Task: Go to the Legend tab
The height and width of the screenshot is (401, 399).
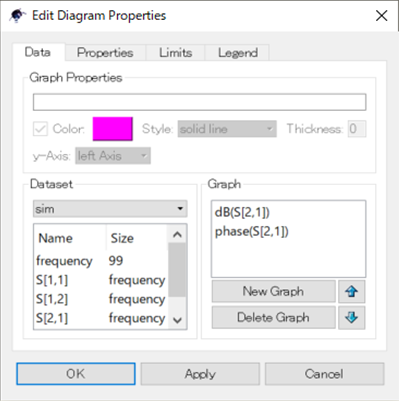Action: coord(237,53)
